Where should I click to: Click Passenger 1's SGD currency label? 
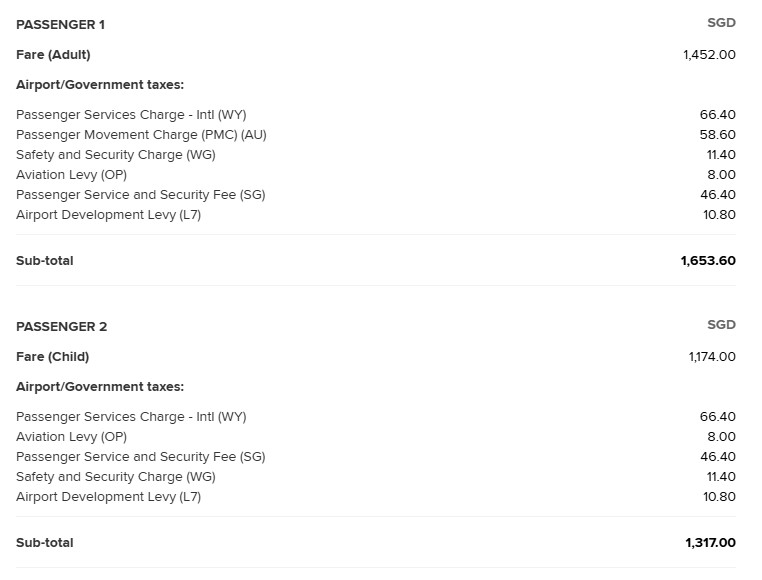pyautogui.click(x=721, y=23)
